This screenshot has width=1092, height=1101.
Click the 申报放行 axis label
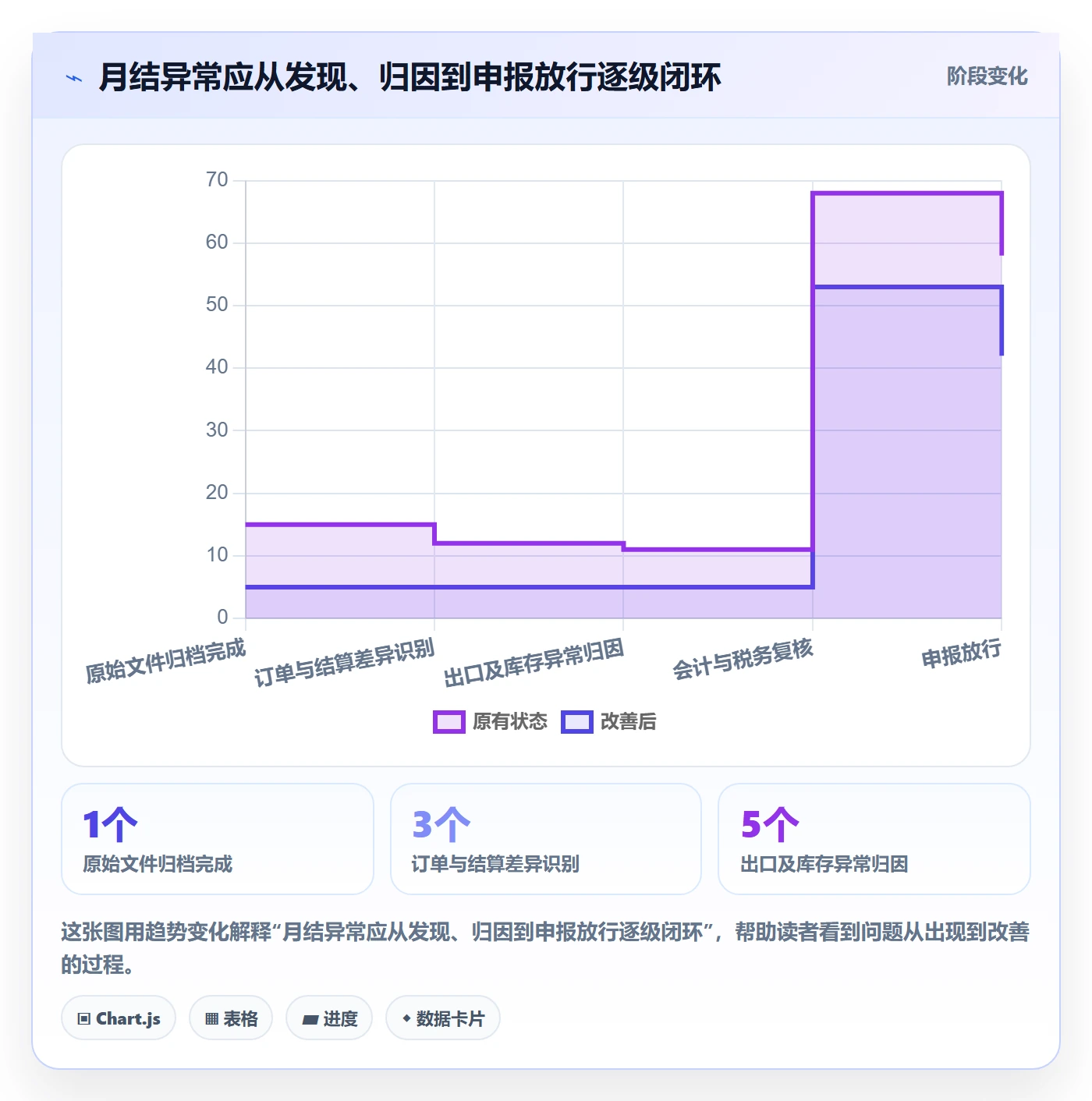click(x=961, y=653)
